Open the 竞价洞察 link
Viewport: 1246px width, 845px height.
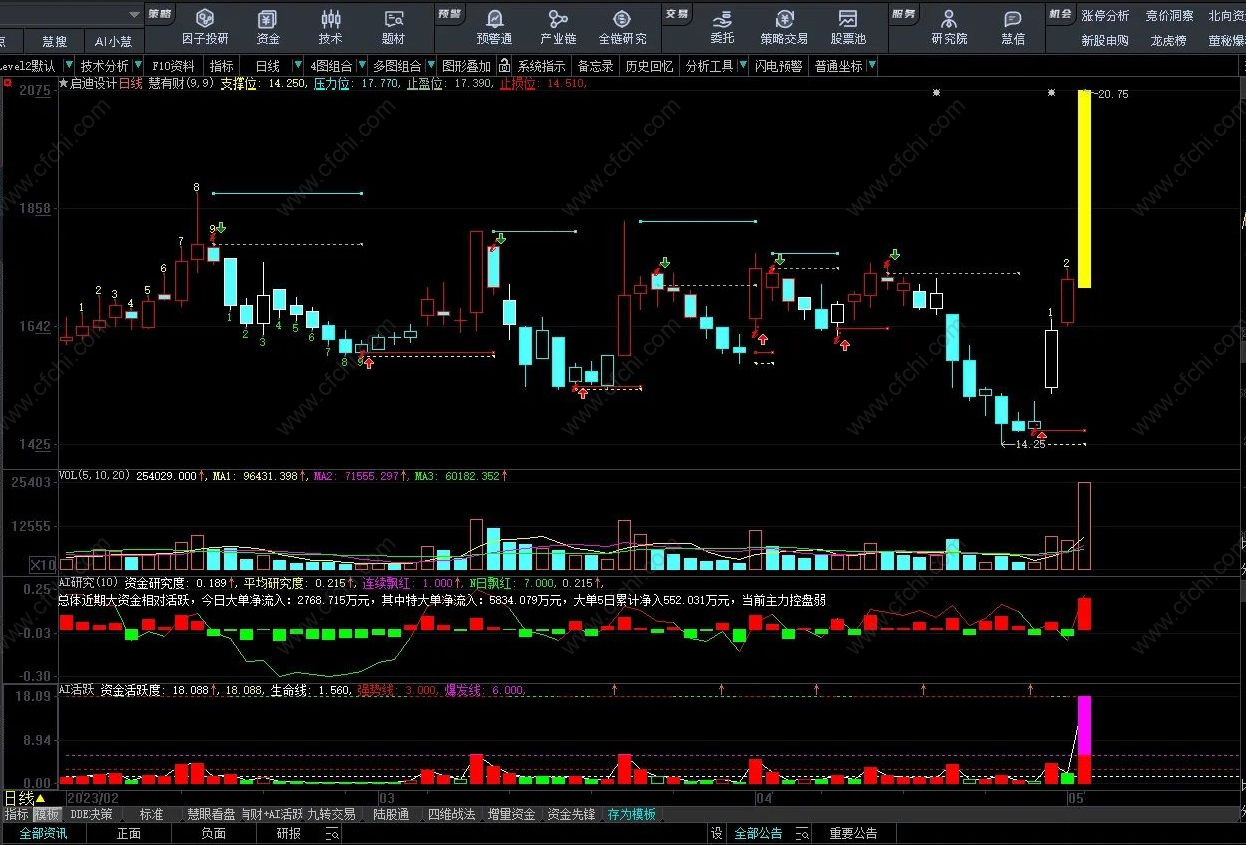click(1169, 15)
